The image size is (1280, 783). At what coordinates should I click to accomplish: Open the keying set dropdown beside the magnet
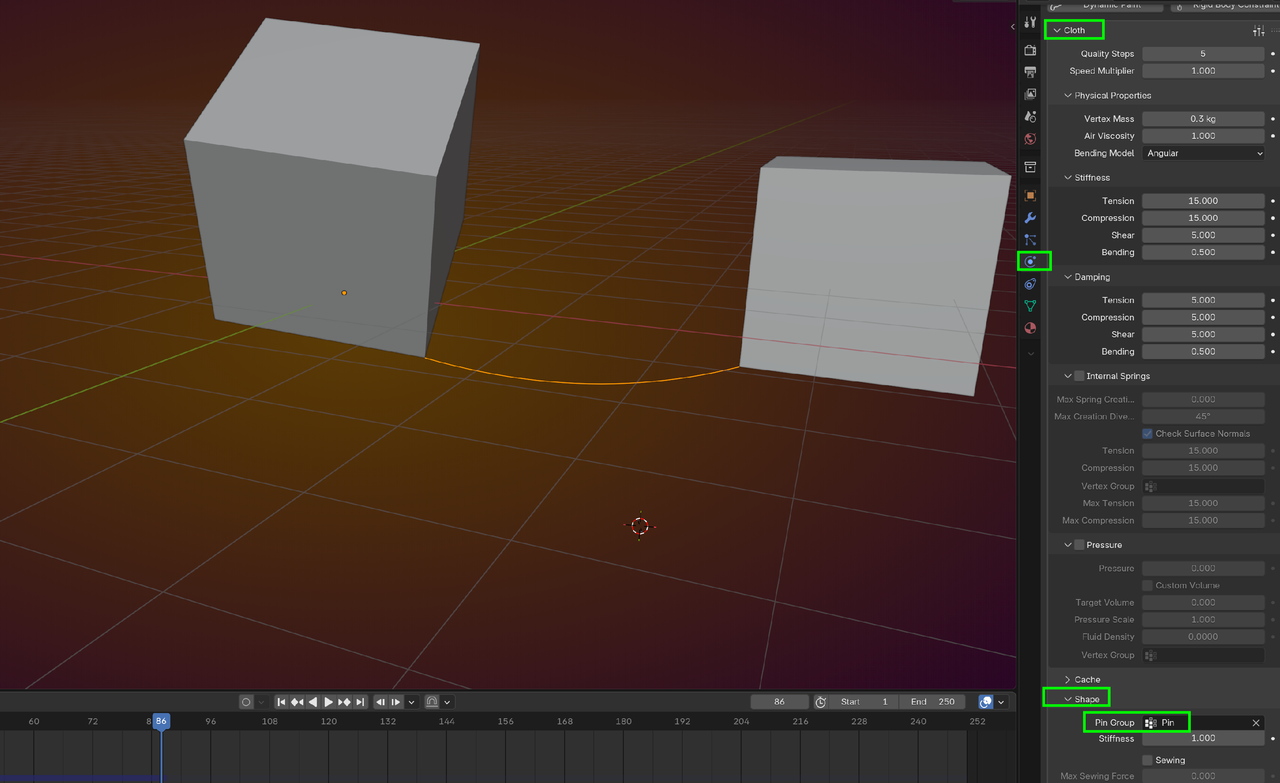[x=447, y=702]
